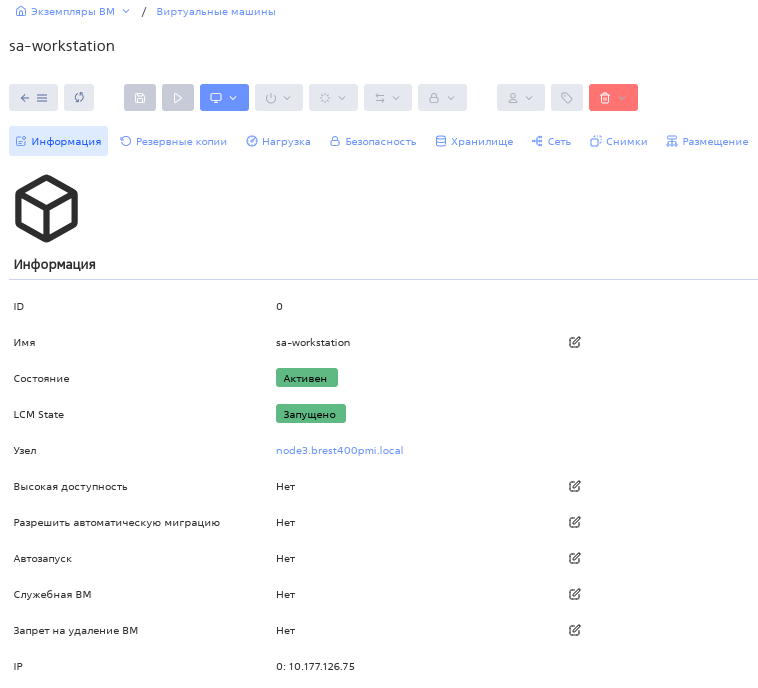Image resolution: width=758 pixels, height=688 pixels.
Task: Click the tag labels icon button
Action: [x=566, y=98]
